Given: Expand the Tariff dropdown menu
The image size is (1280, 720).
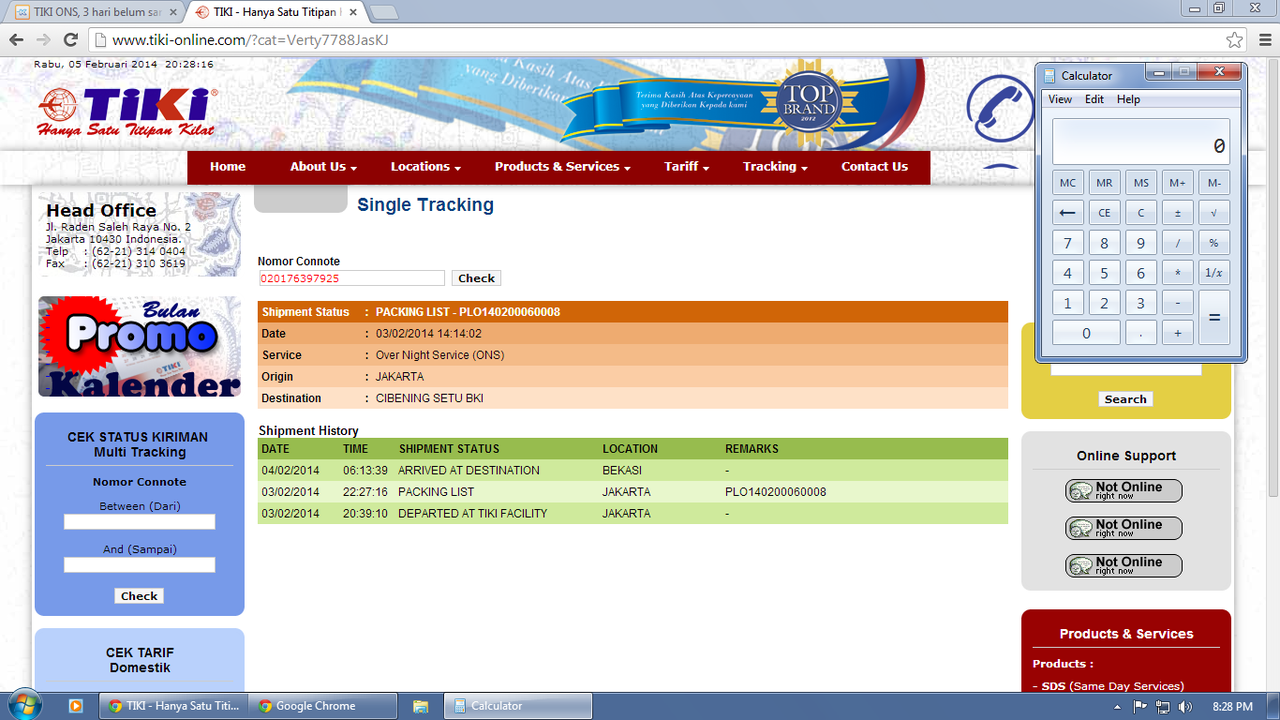Looking at the screenshot, I should (686, 167).
